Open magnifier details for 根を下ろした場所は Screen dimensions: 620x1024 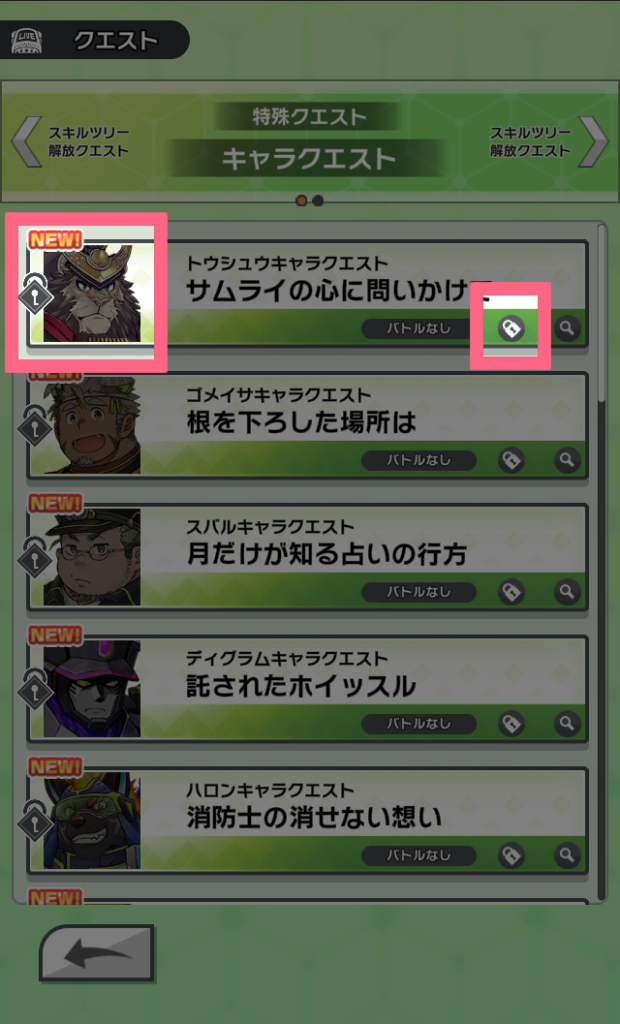[567, 460]
